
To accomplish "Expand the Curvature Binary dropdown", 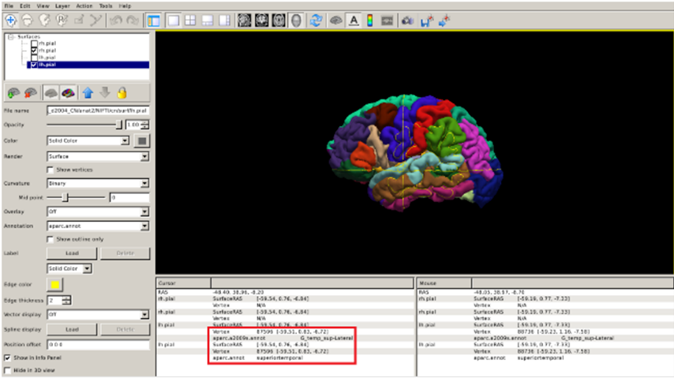I will pyautogui.click(x=98, y=183).
